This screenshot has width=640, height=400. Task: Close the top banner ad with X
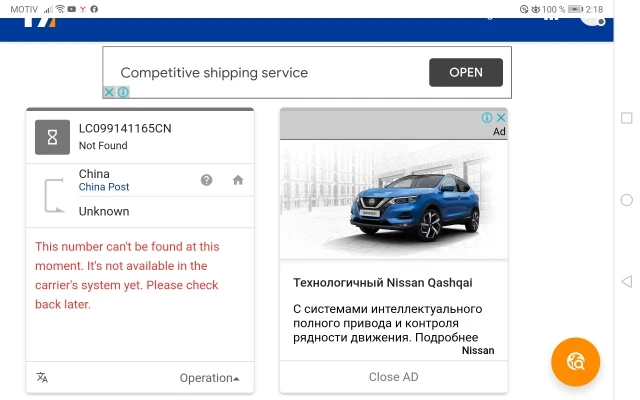(x=109, y=92)
